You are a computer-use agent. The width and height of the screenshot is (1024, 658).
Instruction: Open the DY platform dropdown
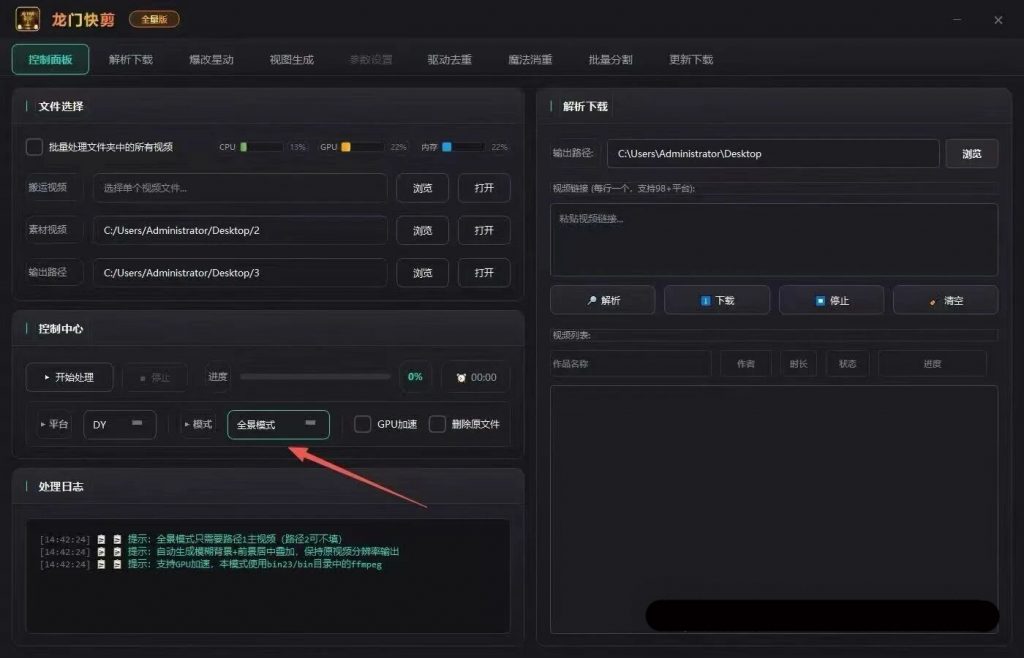coord(119,424)
